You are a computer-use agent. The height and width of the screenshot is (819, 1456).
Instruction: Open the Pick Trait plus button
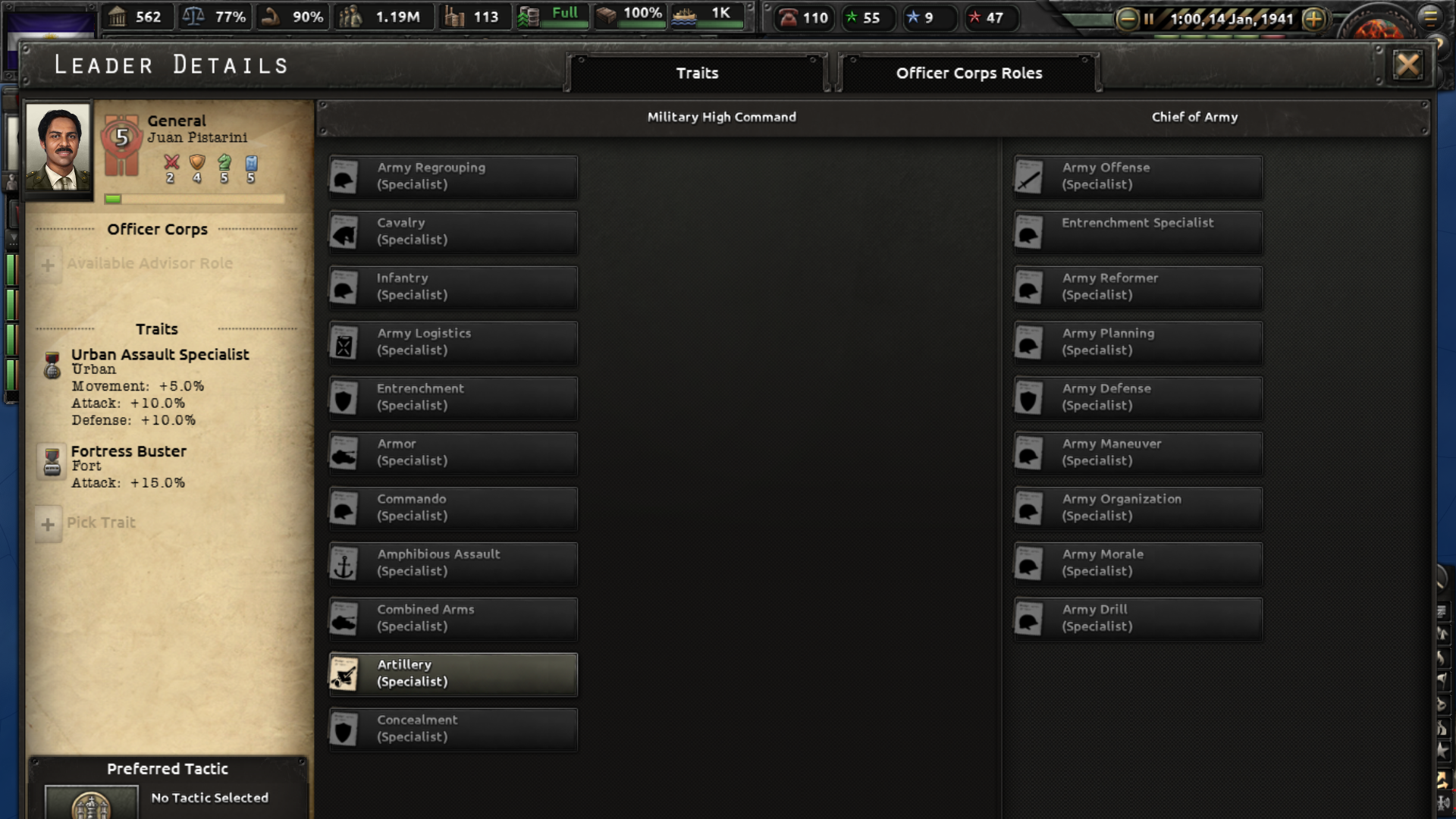pyautogui.click(x=48, y=524)
